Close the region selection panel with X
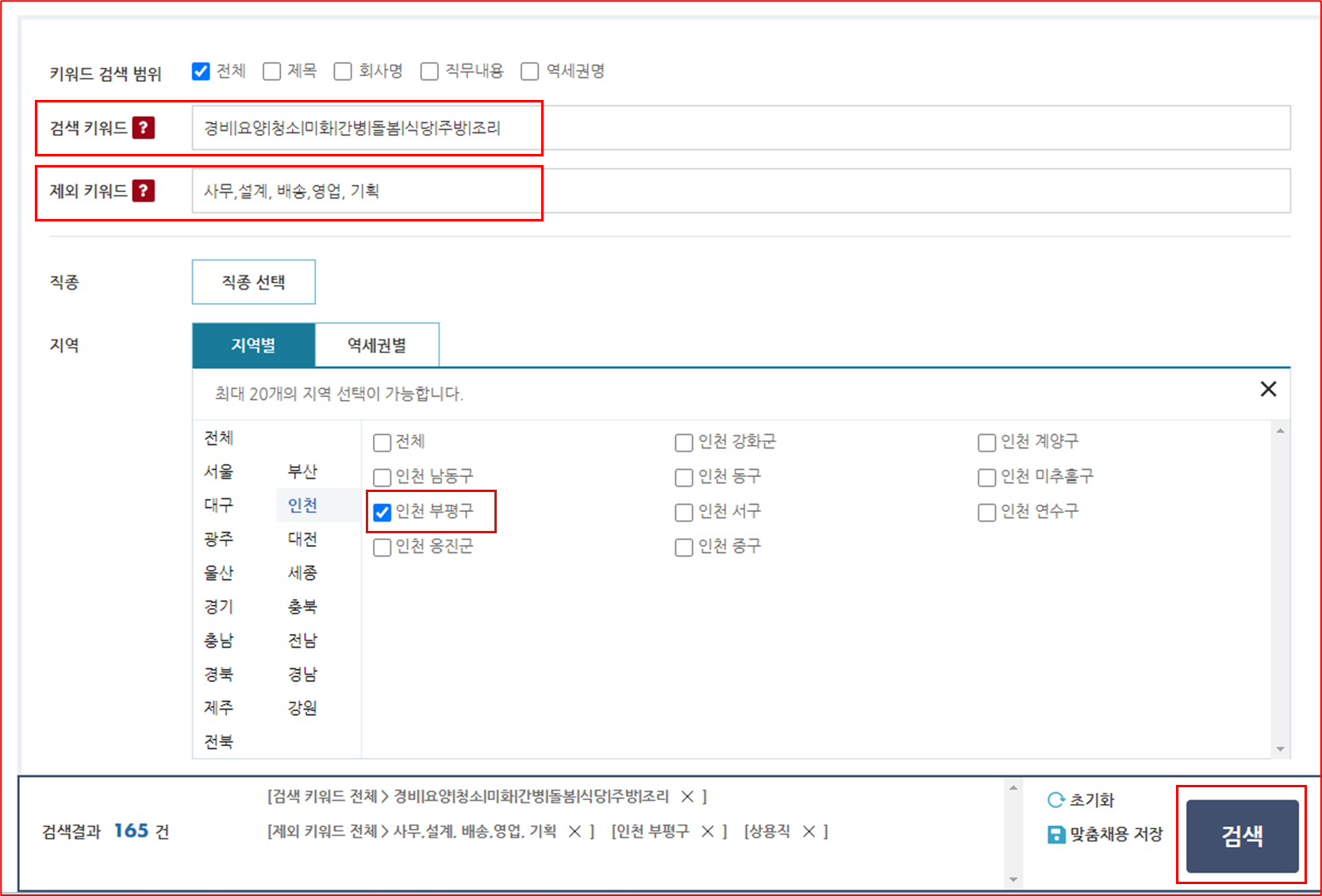This screenshot has height=896, width=1322. click(x=1268, y=389)
